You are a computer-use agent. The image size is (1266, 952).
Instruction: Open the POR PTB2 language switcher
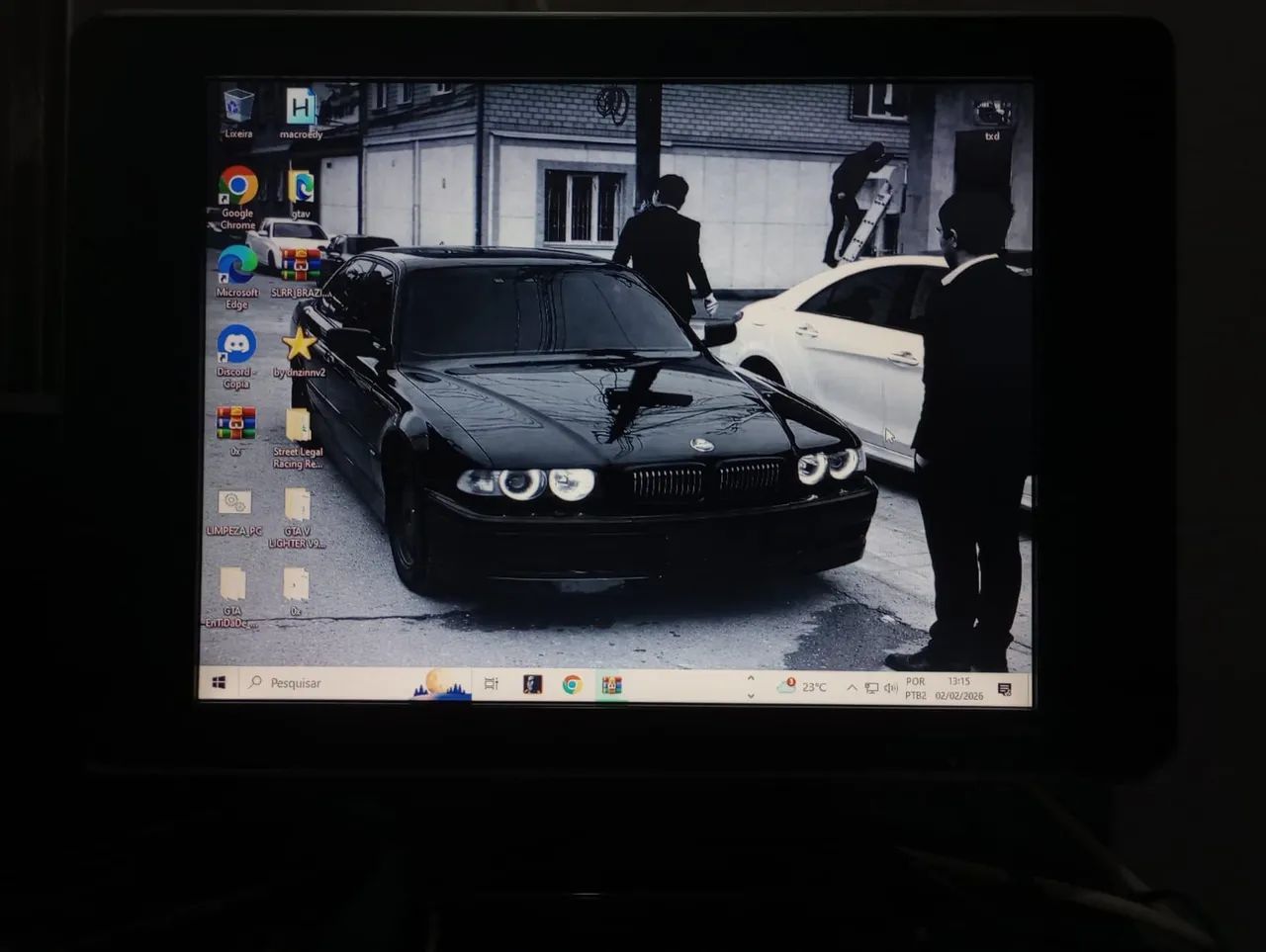[x=915, y=687]
